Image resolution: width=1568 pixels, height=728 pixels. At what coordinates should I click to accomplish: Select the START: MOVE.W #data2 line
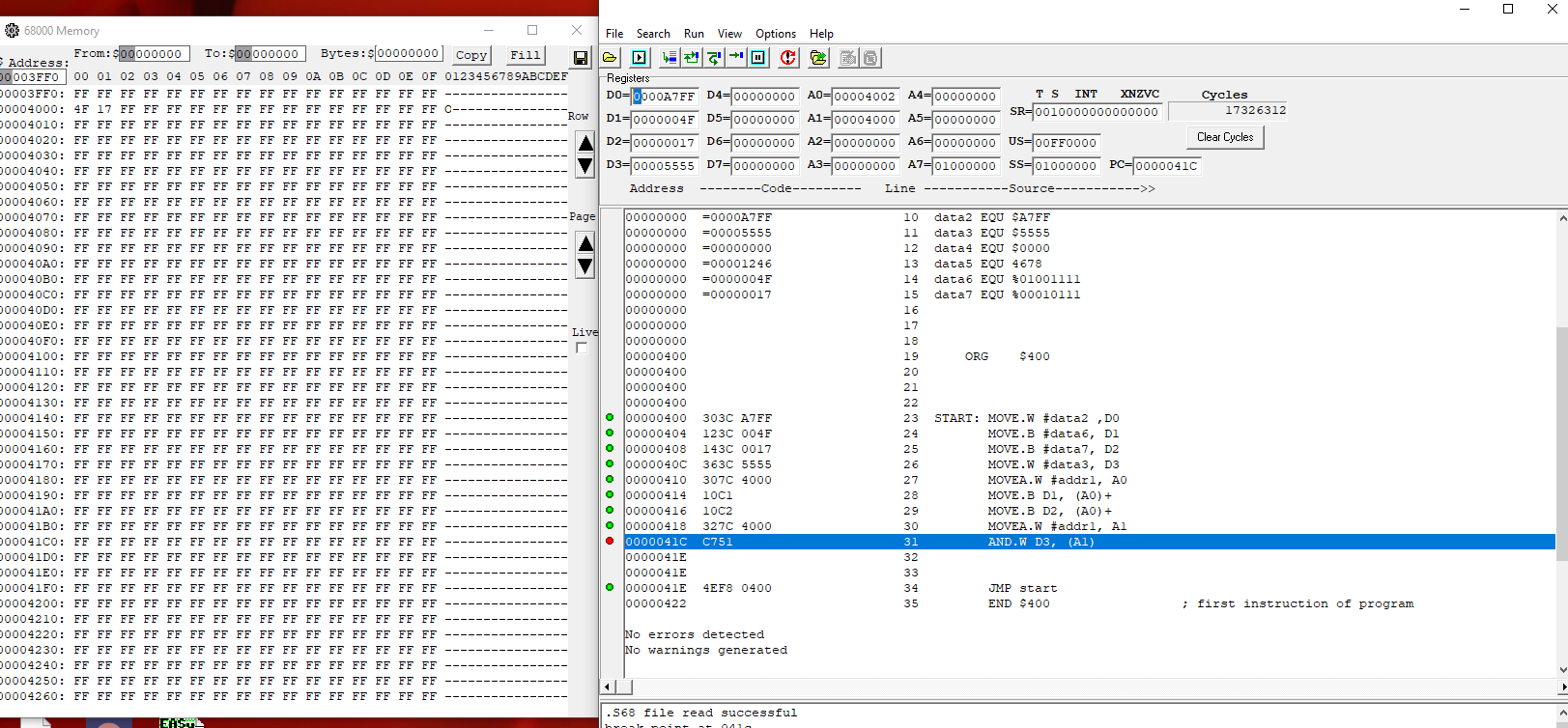point(1027,418)
